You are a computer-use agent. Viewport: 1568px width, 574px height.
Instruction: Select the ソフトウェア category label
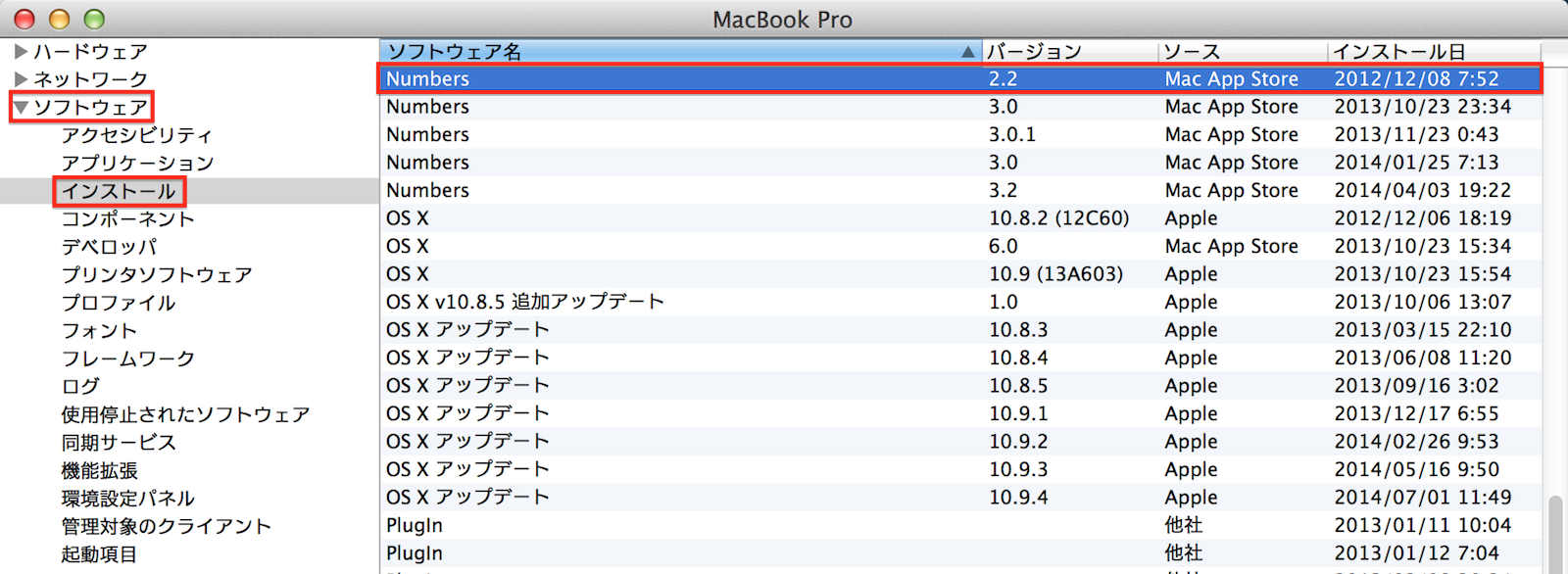[90, 107]
